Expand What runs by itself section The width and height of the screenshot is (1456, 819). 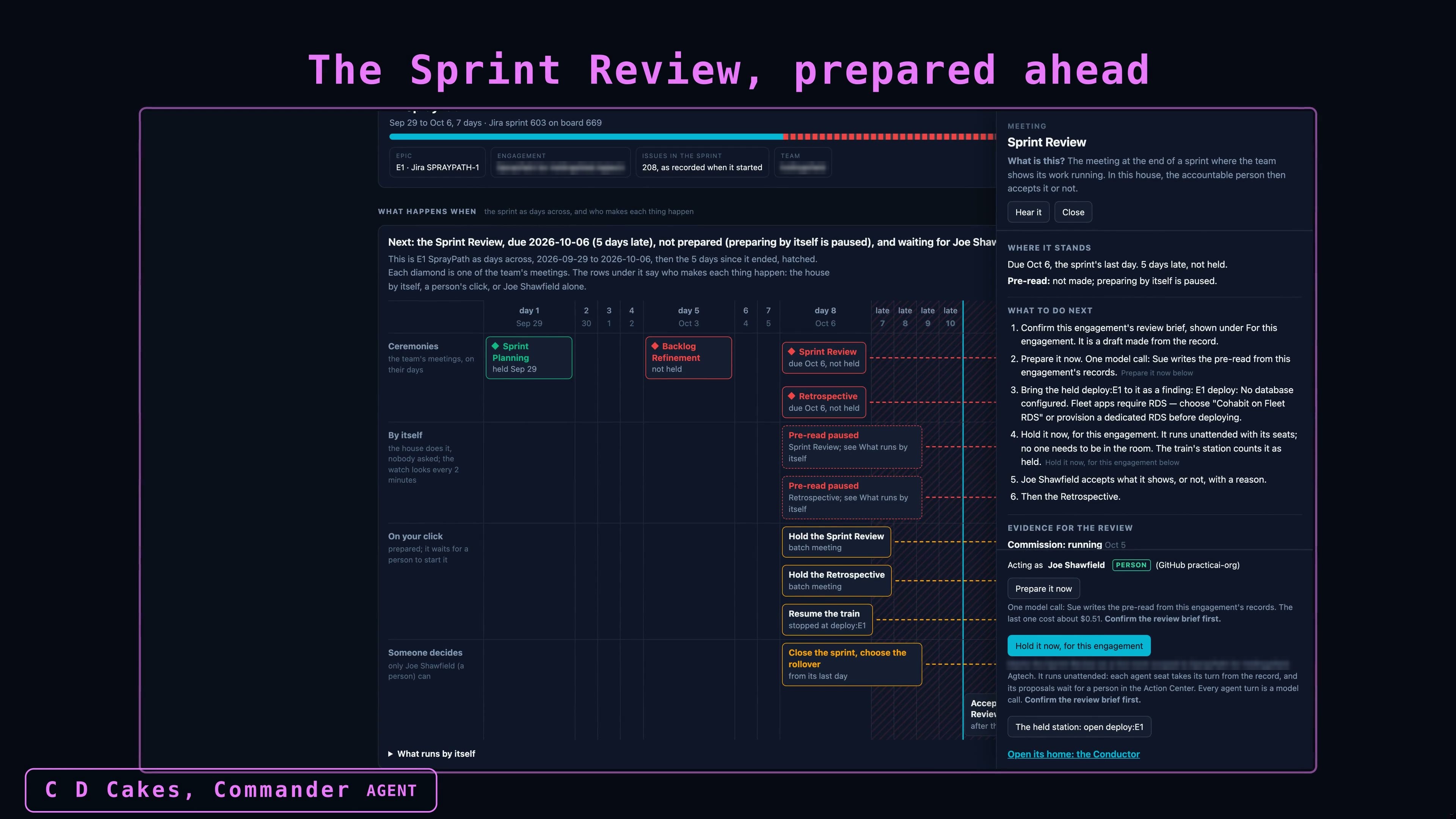click(432, 753)
